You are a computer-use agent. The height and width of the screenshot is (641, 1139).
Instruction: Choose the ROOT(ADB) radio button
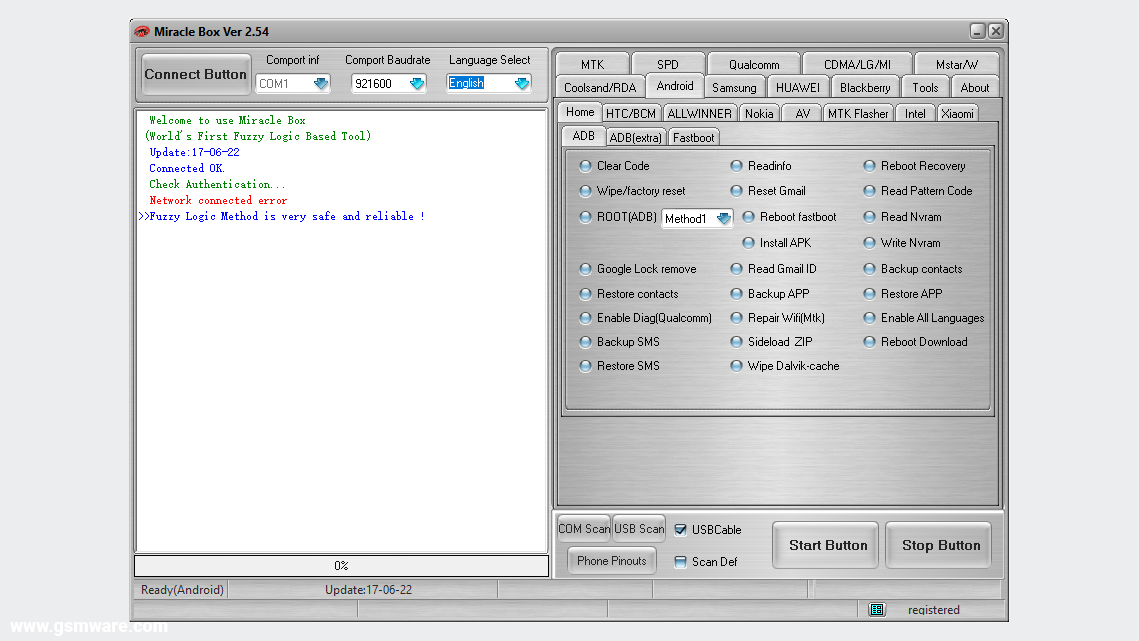pyautogui.click(x=585, y=217)
